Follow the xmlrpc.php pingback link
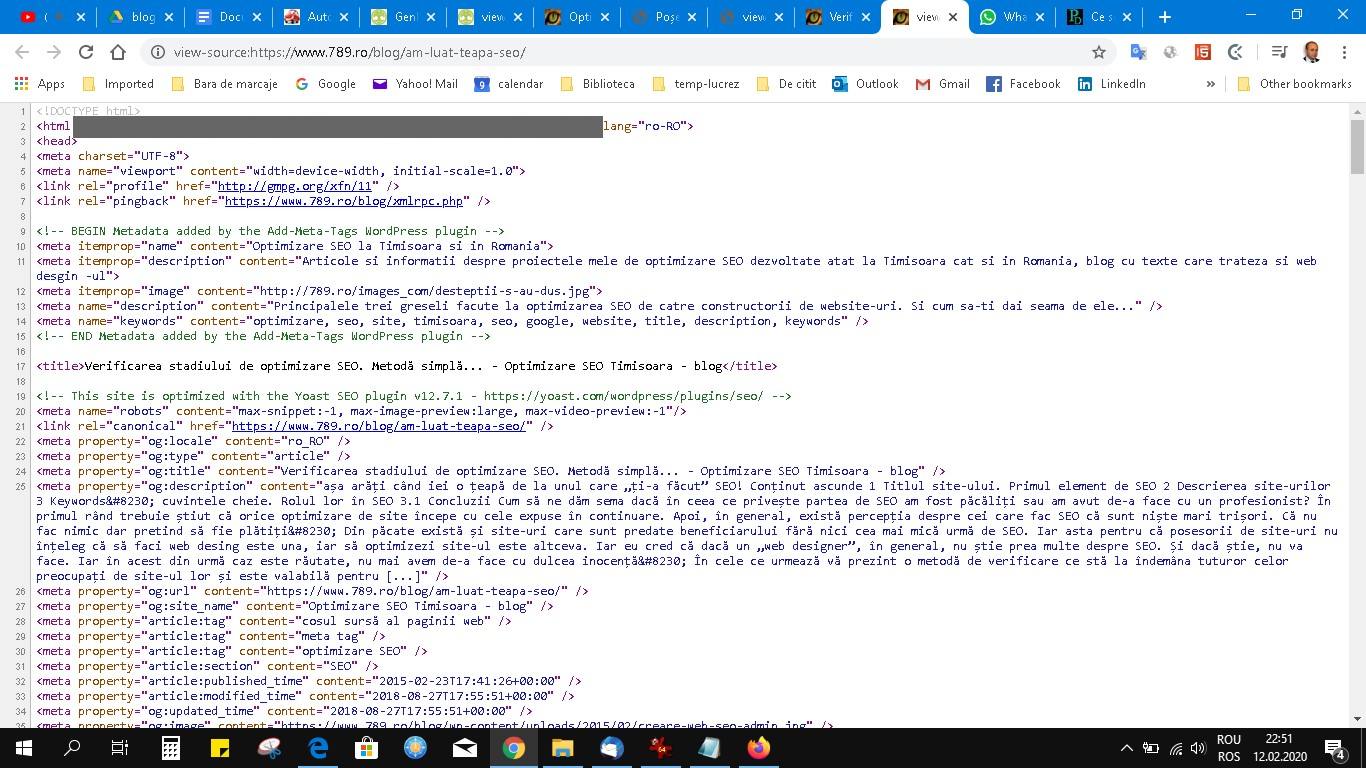The image size is (1366, 768). click(x=344, y=201)
